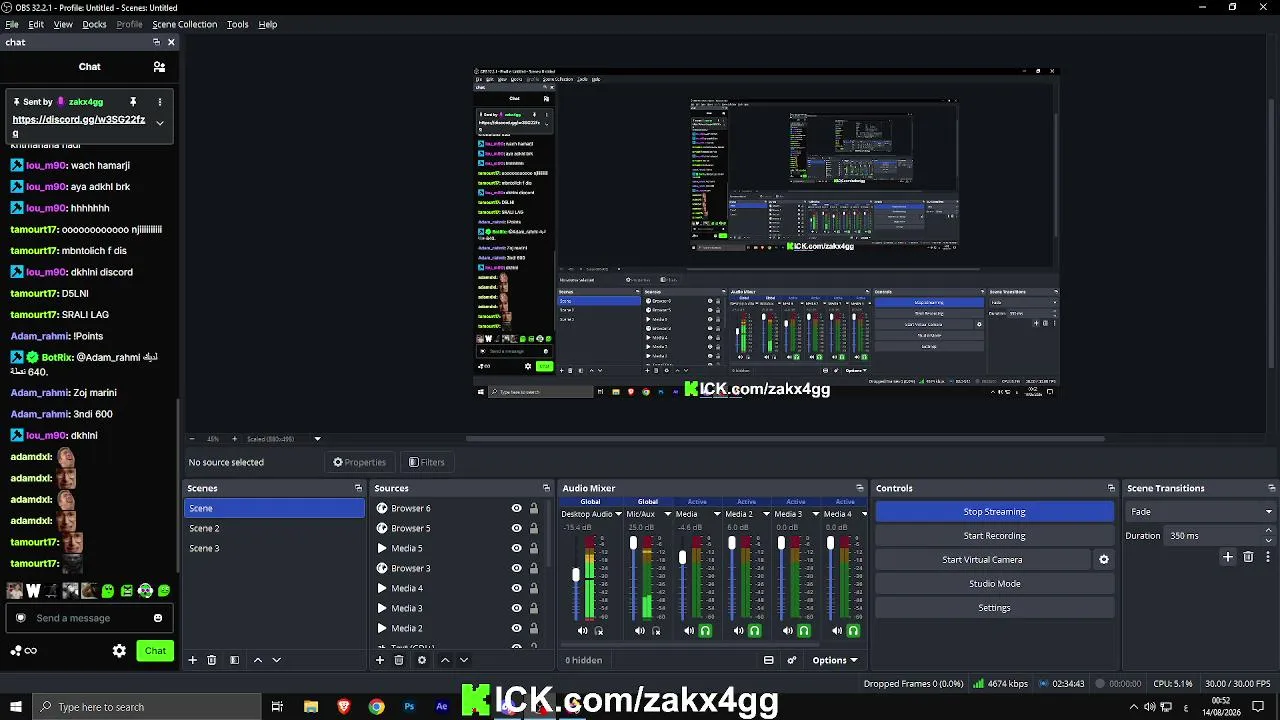Open the Docks menu

(x=94, y=24)
